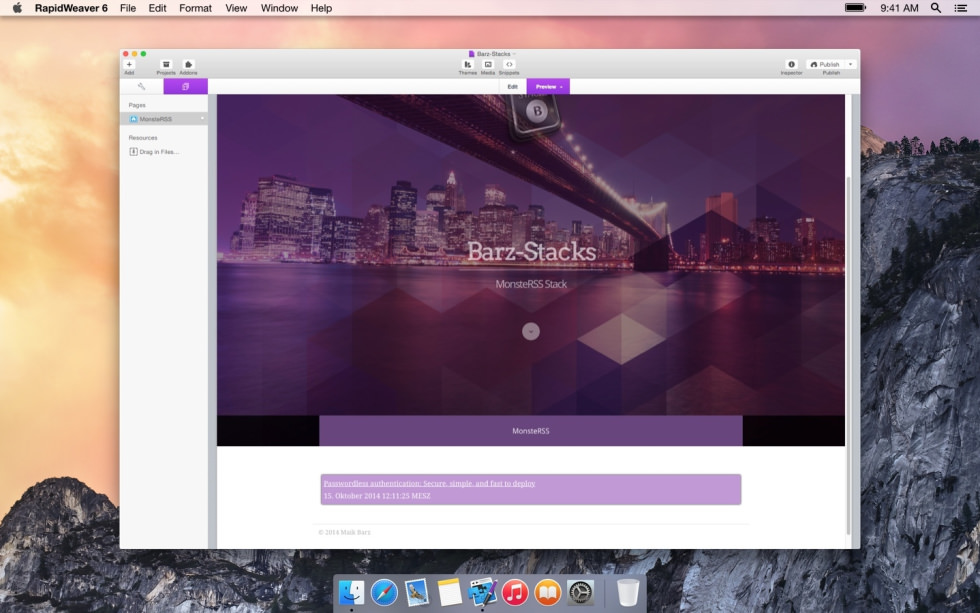The height and width of the screenshot is (613, 980).
Task: Click the 15. Oktober 2014 date text
Action: (x=377, y=496)
